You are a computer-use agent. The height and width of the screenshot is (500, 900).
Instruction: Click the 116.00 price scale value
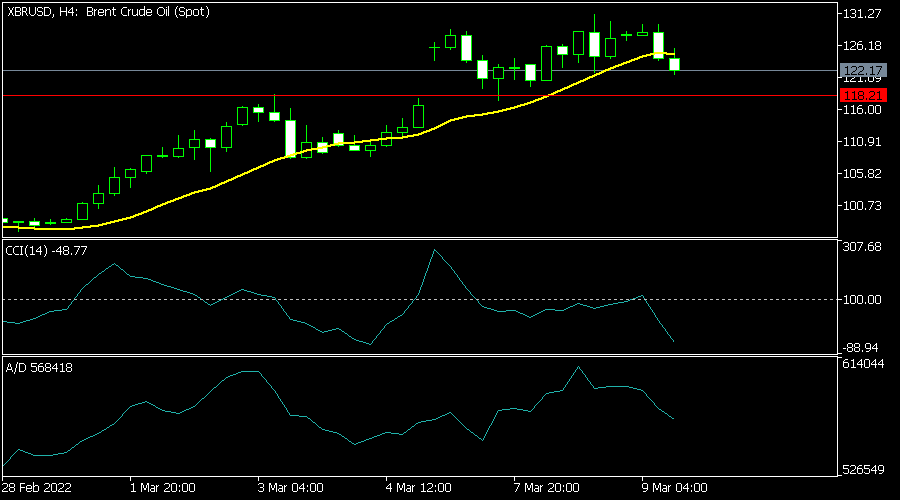tap(862, 110)
